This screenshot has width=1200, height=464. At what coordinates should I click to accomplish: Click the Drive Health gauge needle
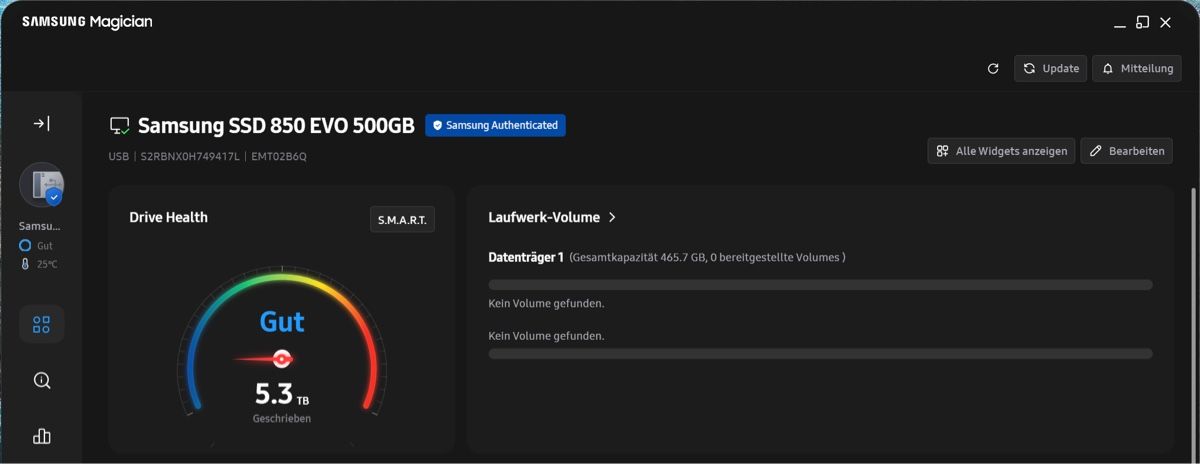click(263, 359)
